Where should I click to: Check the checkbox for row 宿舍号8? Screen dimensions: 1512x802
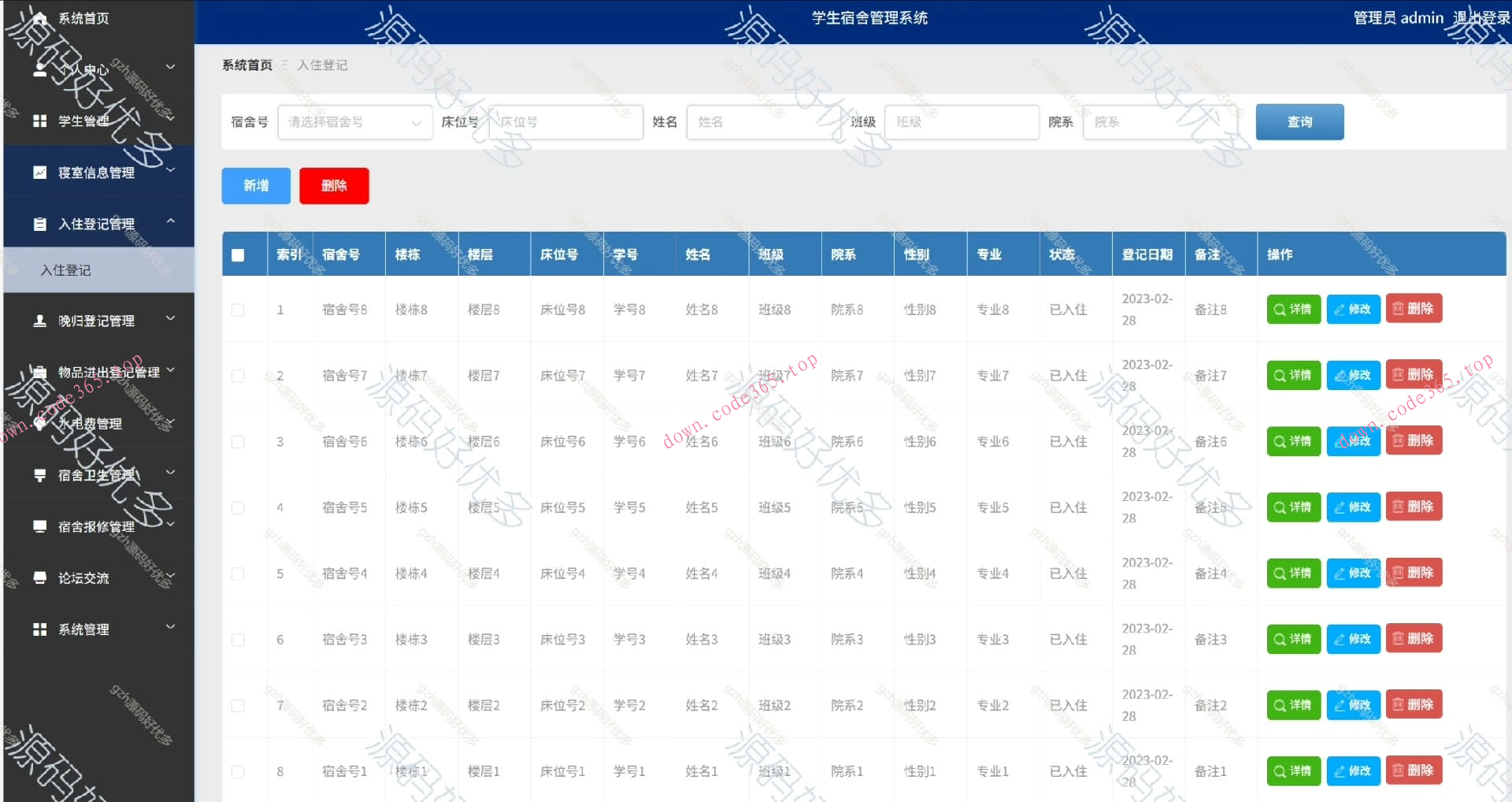tap(238, 310)
